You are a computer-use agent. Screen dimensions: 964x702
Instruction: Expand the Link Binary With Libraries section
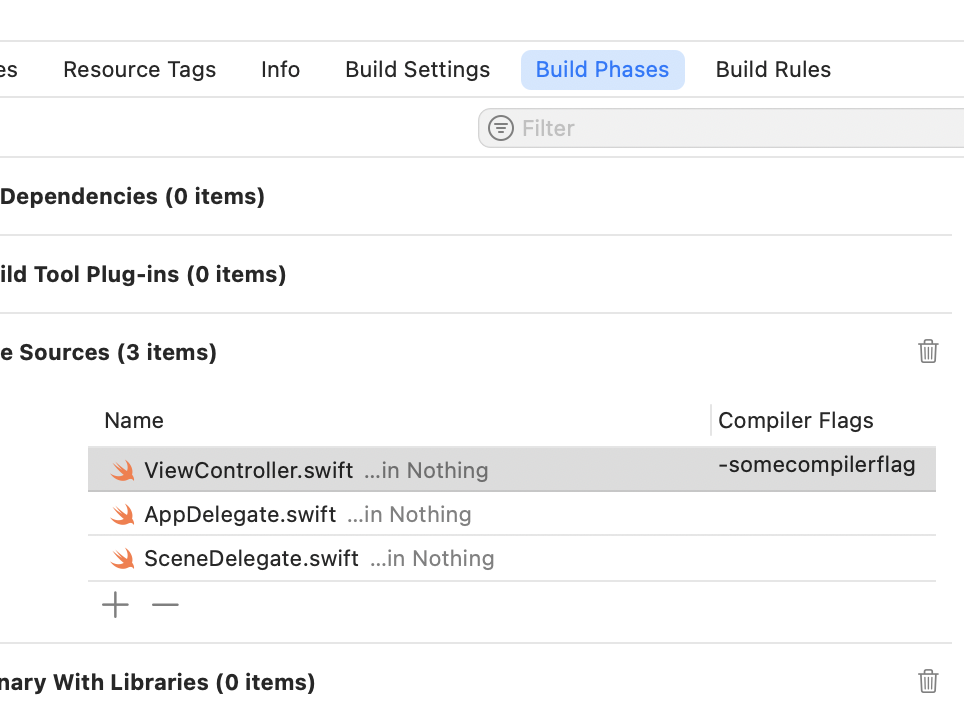point(157,682)
